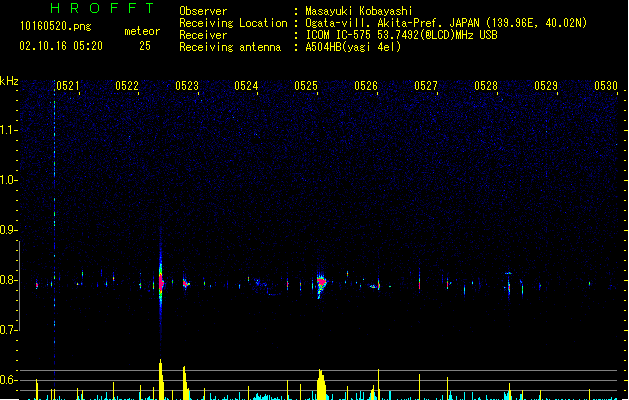Click the 0523 time marker
The image size is (629, 400).
pos(187,86)
